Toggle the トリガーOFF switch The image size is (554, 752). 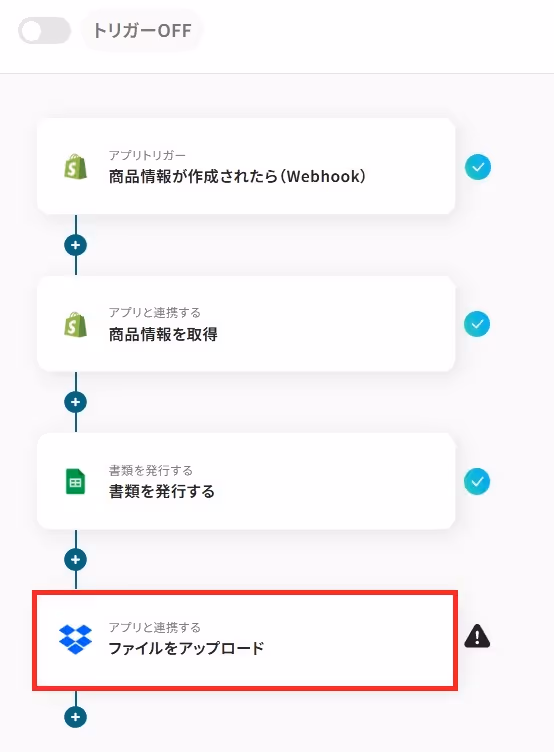point(44,31)
